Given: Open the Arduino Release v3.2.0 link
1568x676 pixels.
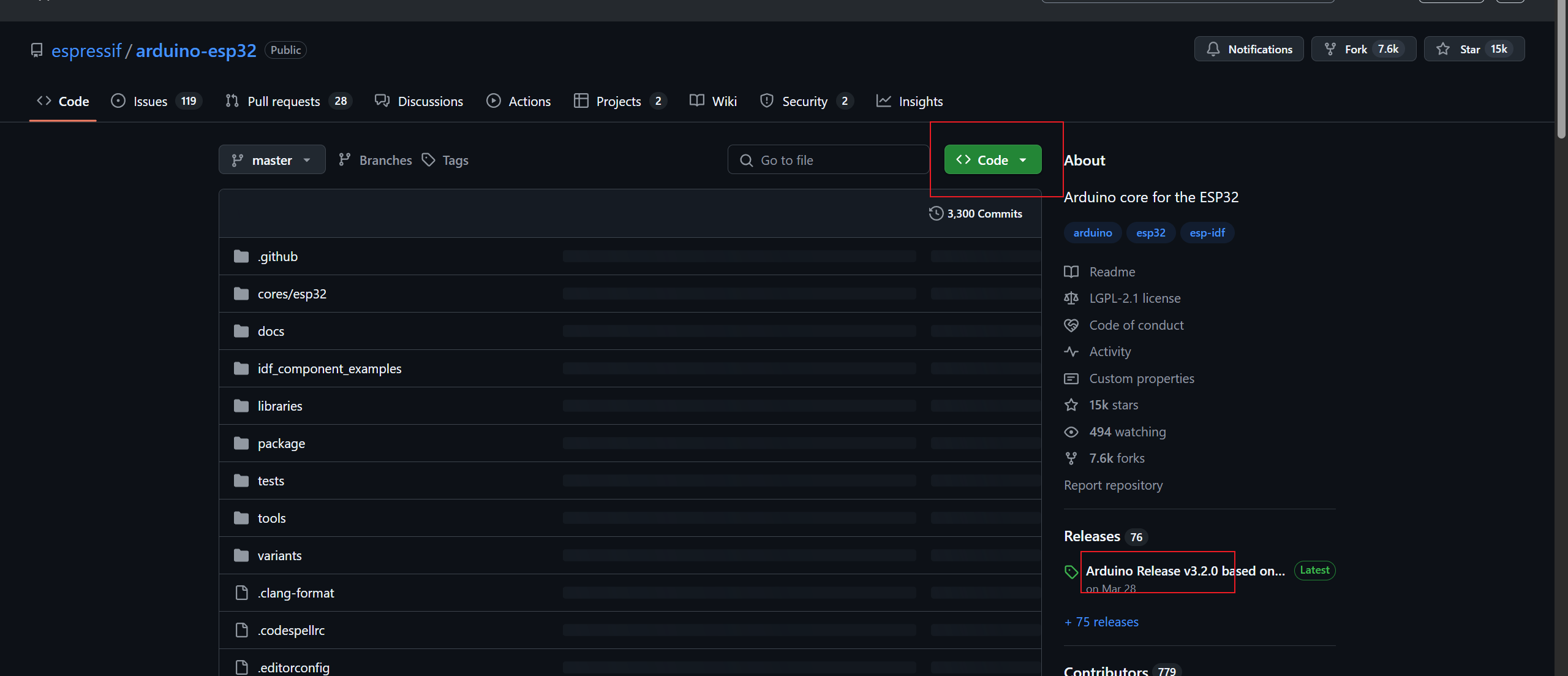Looking at the screenshot, I should pyautogui.click(x=1185, y=571).
